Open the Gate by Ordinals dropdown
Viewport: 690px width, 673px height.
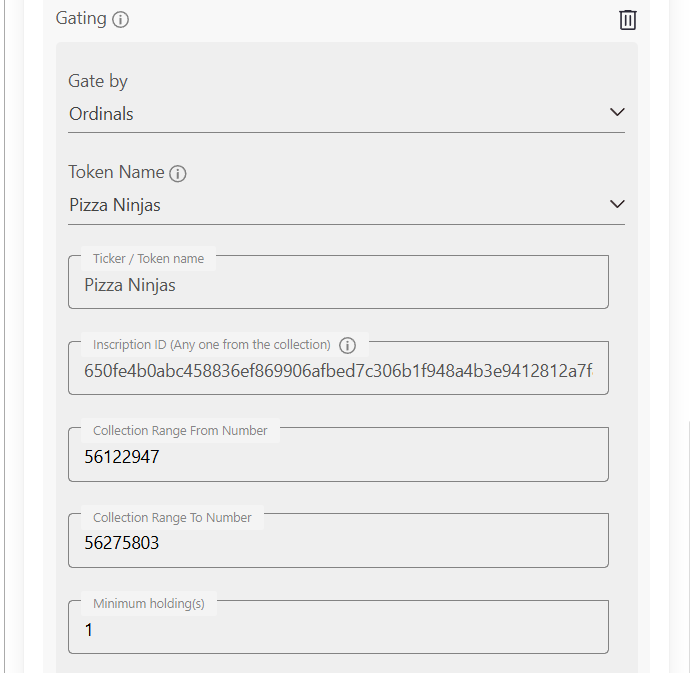346,114
